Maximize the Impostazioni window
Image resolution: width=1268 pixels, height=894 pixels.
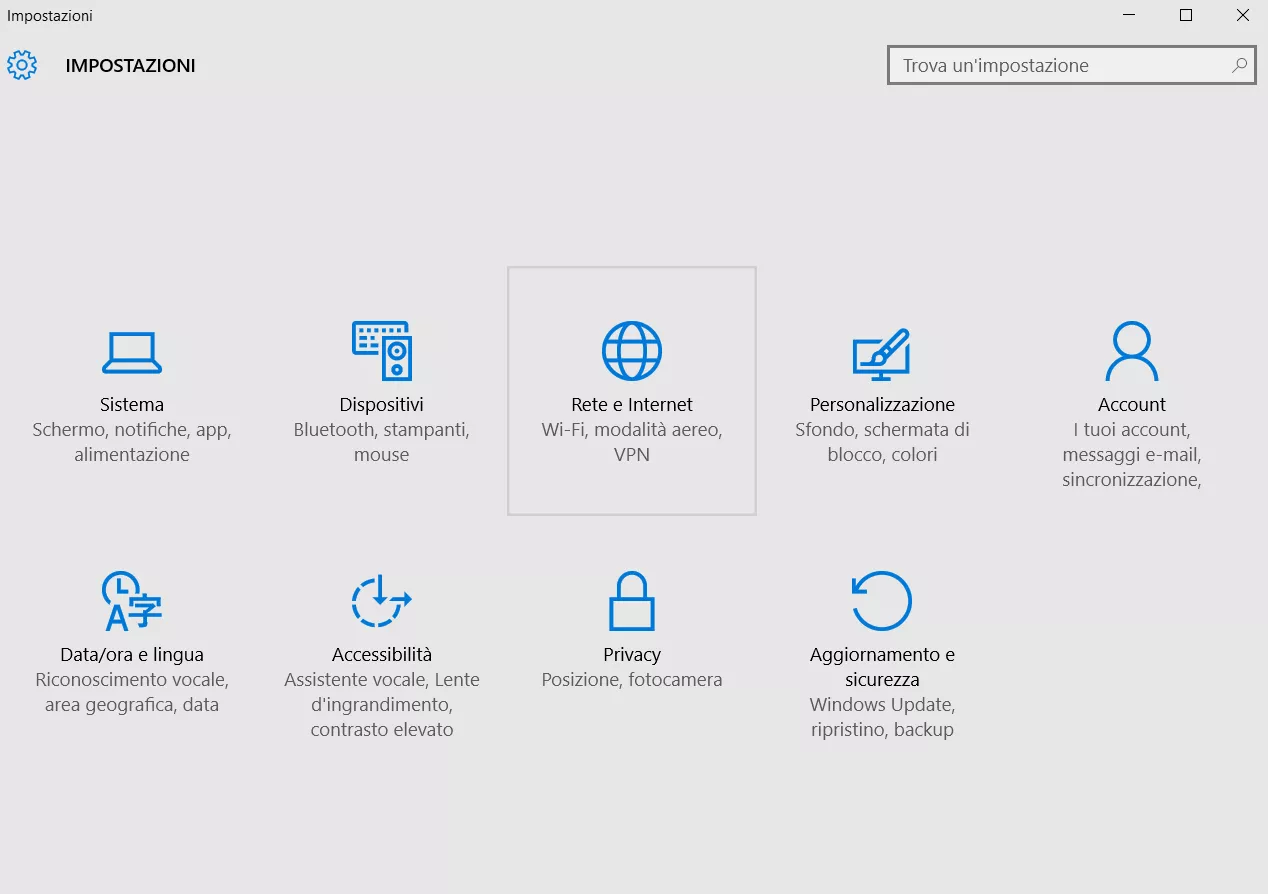click(x=1185, y=15)
